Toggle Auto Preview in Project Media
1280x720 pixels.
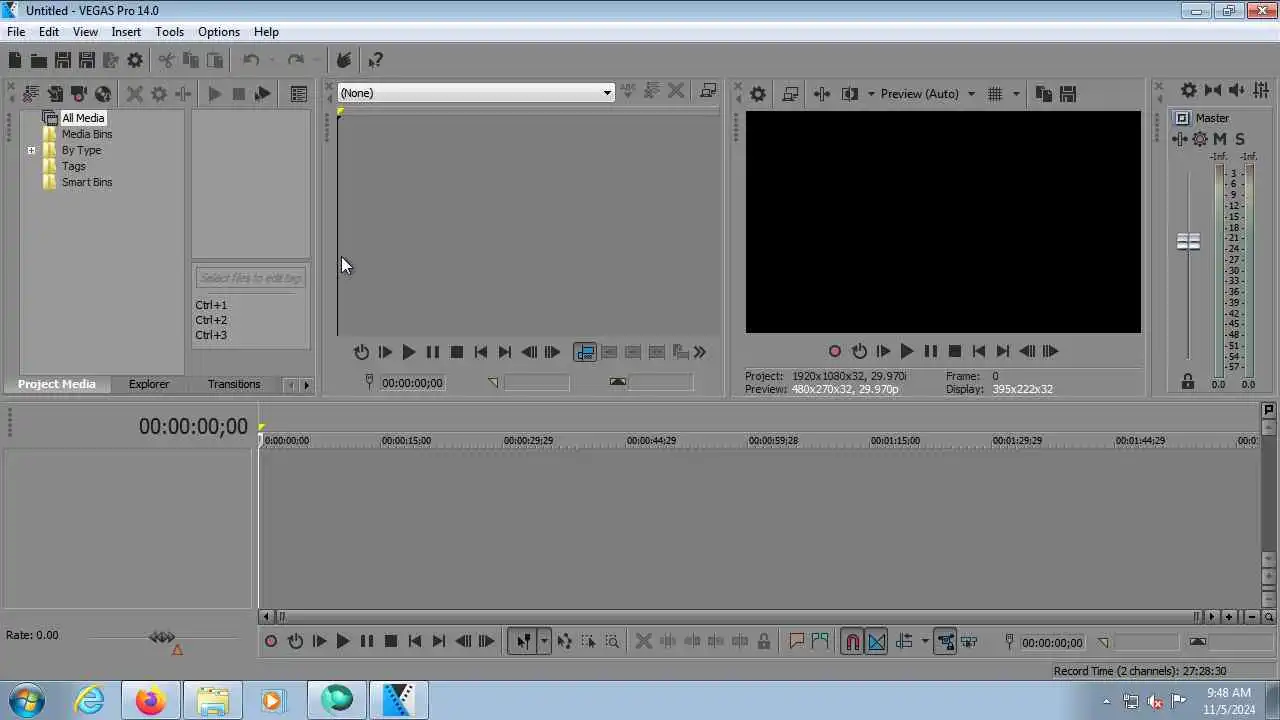pos(262,94)
